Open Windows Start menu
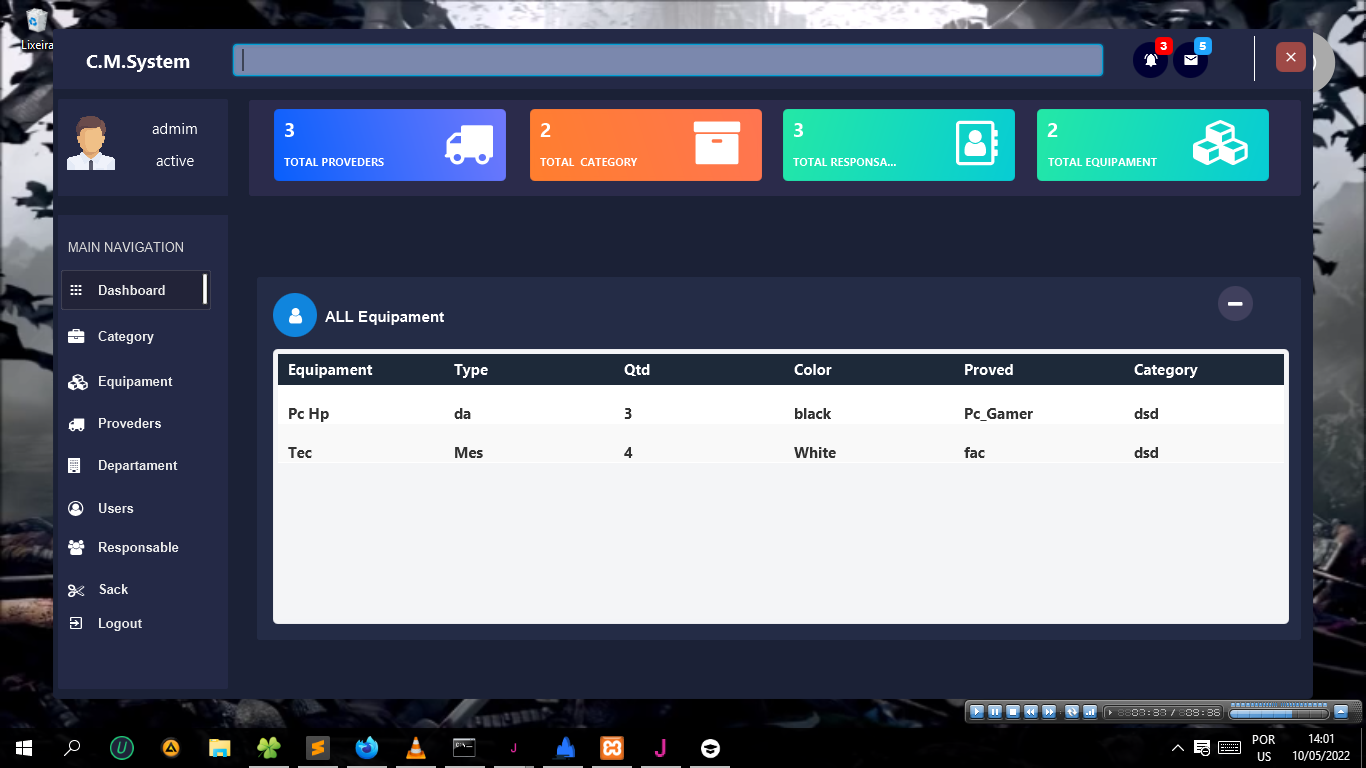1366x768 pixels. 24,747
